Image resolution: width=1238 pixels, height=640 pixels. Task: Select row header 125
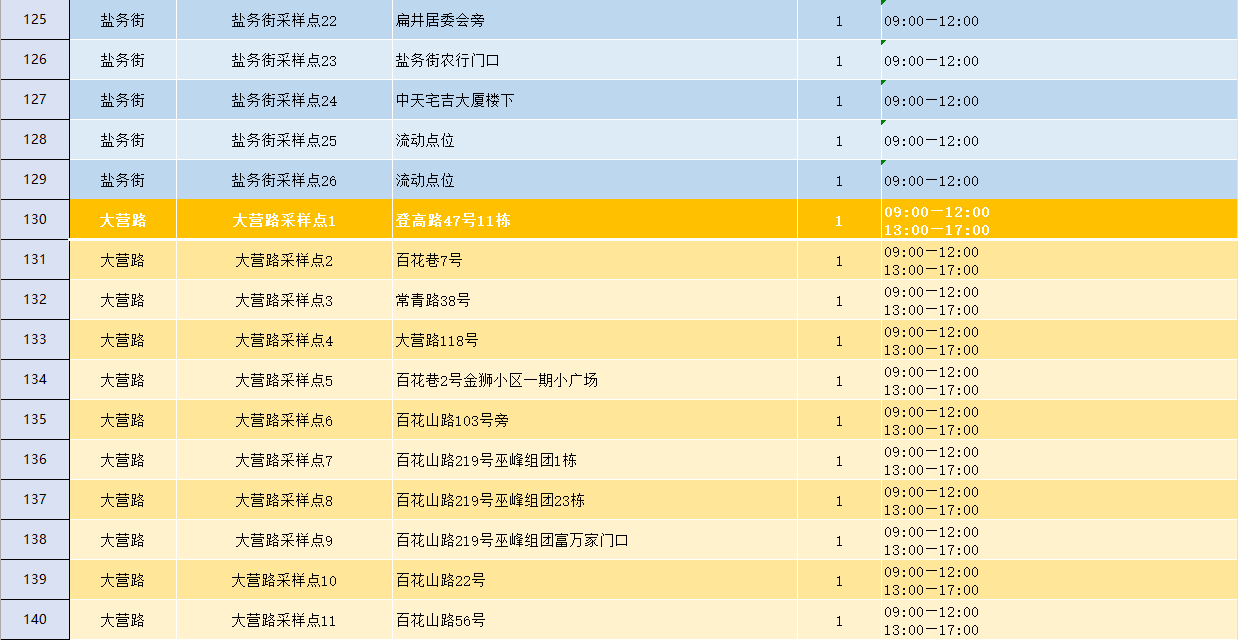click(x=35, y=20)
